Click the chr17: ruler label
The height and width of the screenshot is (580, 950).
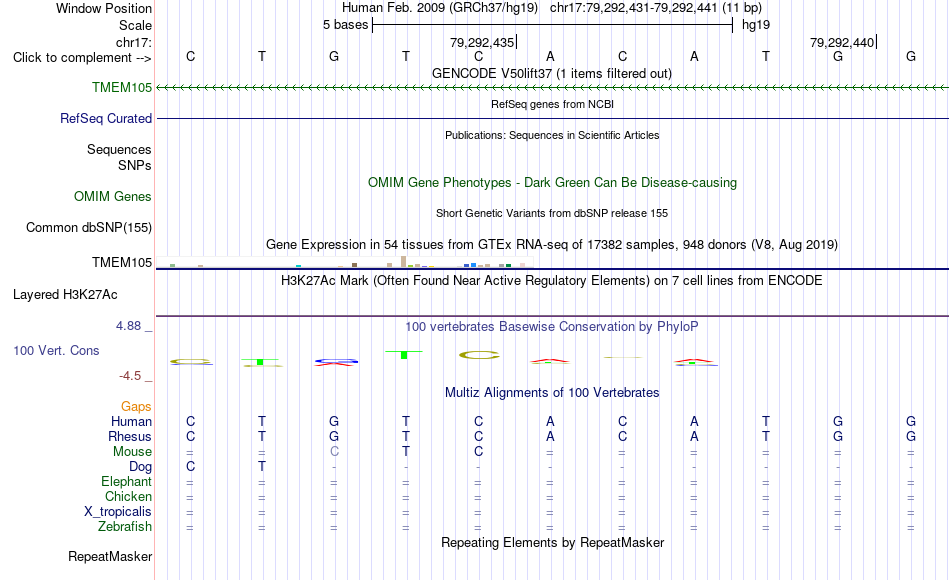(x=133, y=42)
